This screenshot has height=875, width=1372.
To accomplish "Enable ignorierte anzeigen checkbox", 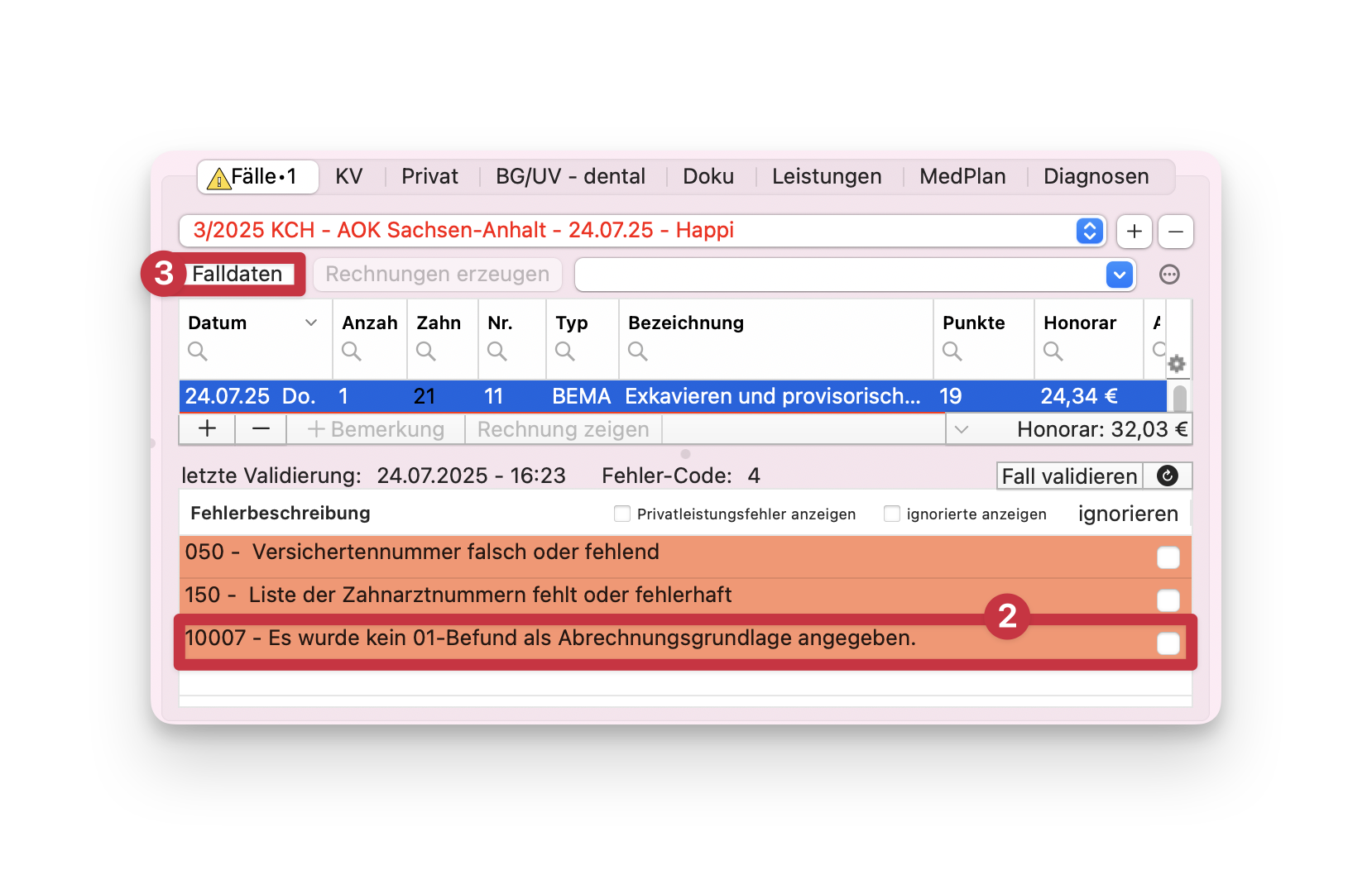I will [892, 514].
